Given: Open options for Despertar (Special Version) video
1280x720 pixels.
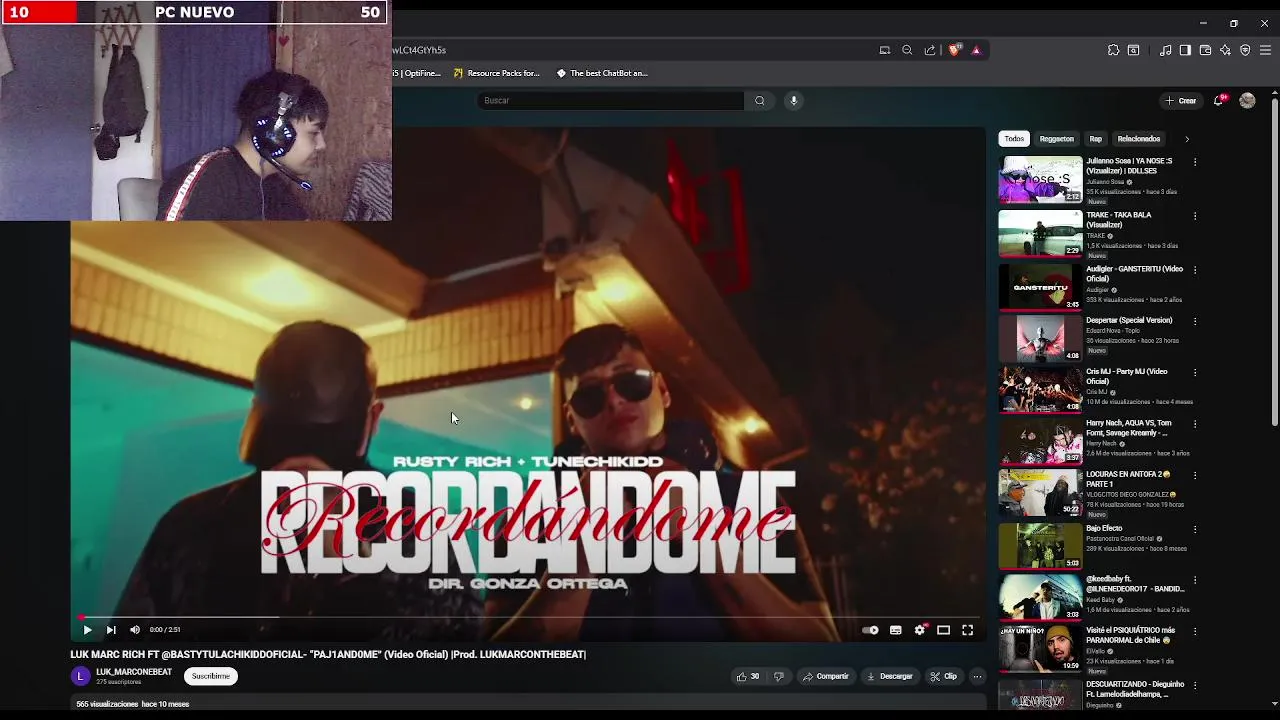Looking at the screenshot, I should [1195, 322].
